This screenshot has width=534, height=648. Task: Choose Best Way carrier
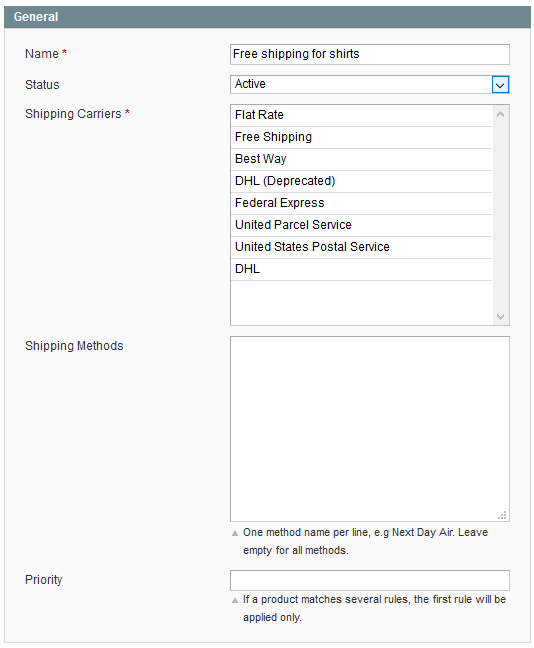coord(361,159)
